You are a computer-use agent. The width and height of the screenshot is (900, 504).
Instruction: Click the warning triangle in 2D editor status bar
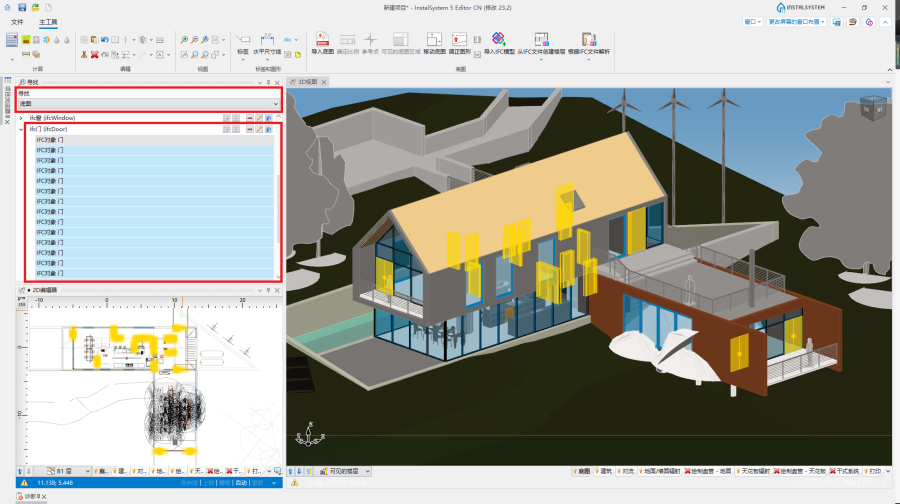click(x=24, y=483)
